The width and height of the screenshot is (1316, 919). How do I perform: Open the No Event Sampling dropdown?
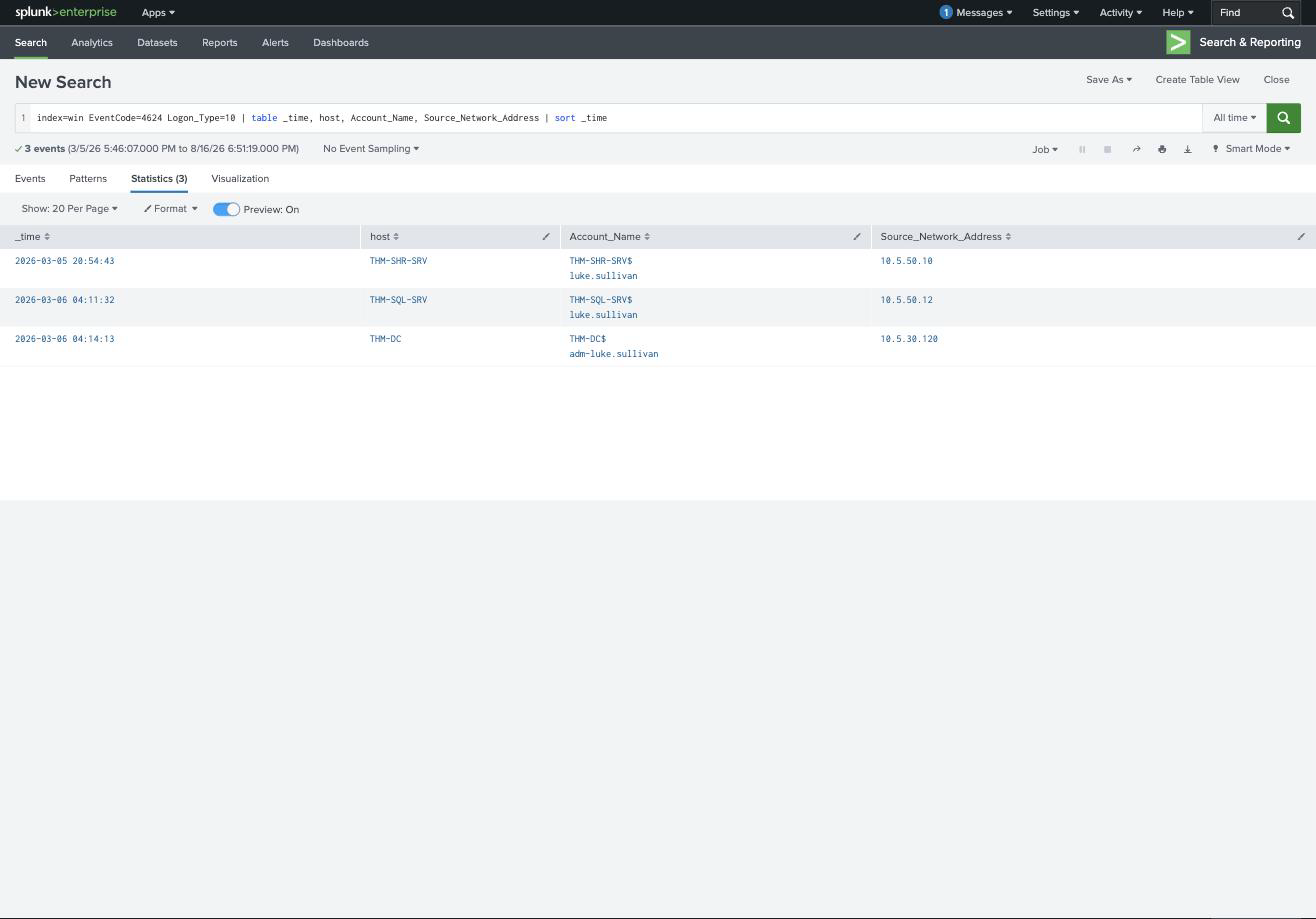(371, 149)
